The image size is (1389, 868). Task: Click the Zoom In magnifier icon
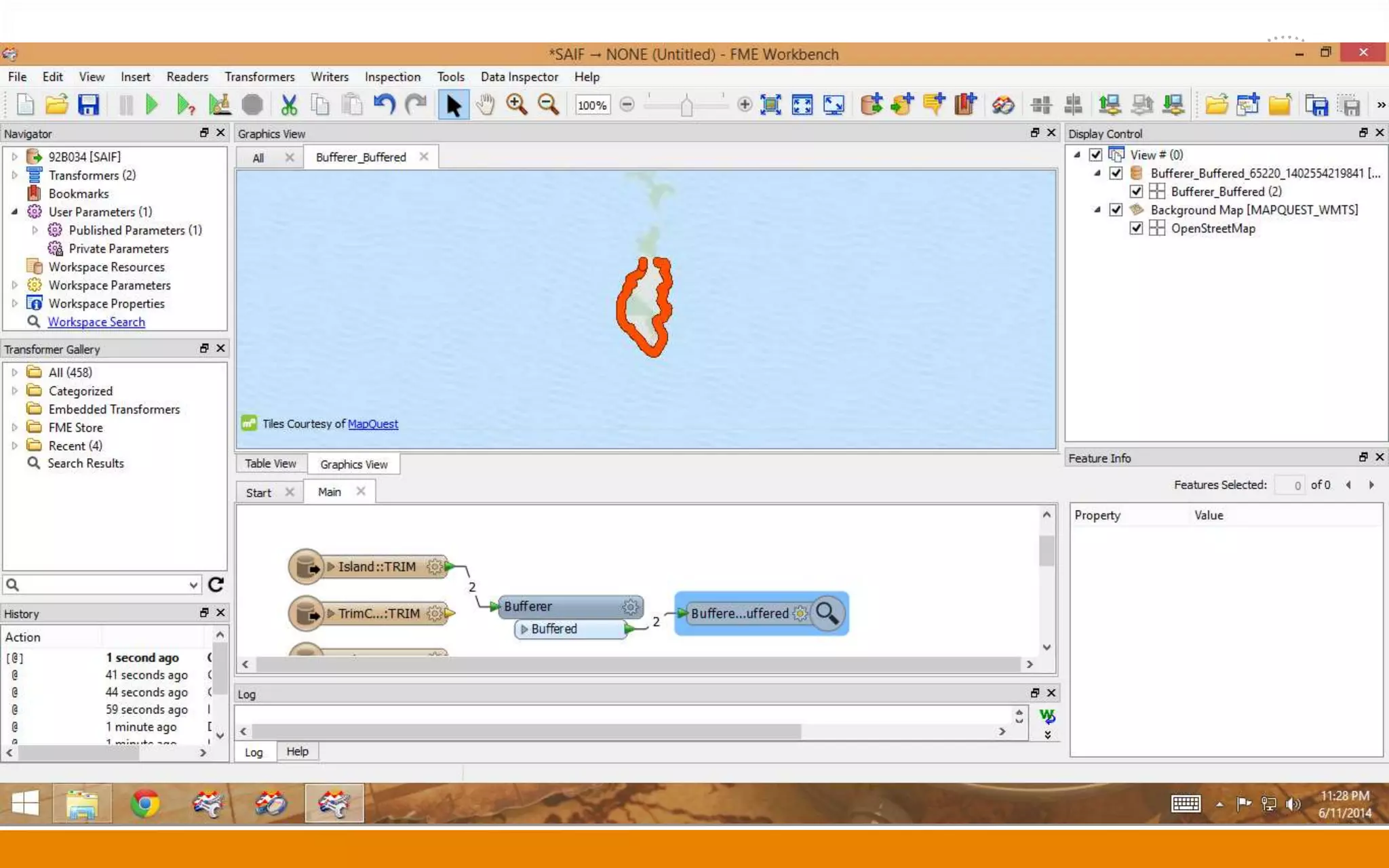pyautogui.click(x=516, y=104)
